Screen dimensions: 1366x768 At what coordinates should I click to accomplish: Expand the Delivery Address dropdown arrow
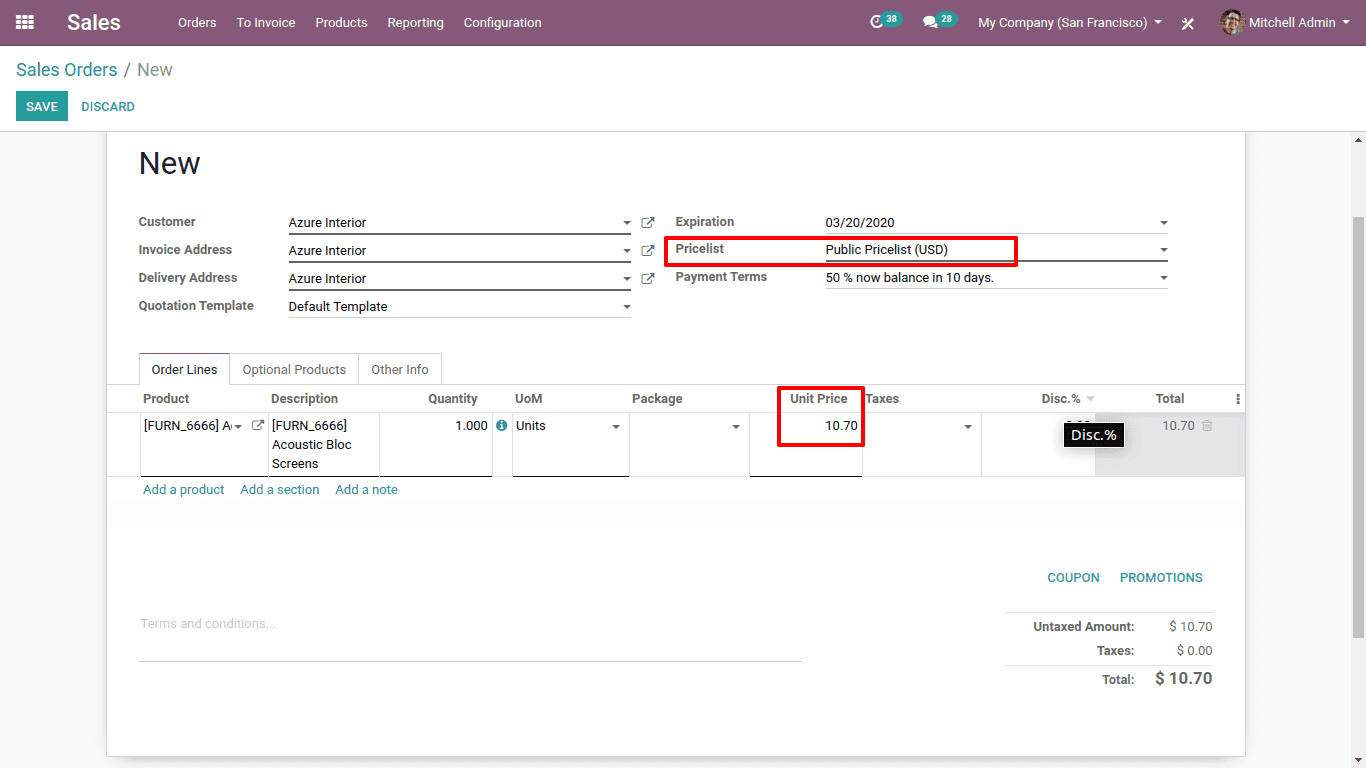(x=627, y=279)
